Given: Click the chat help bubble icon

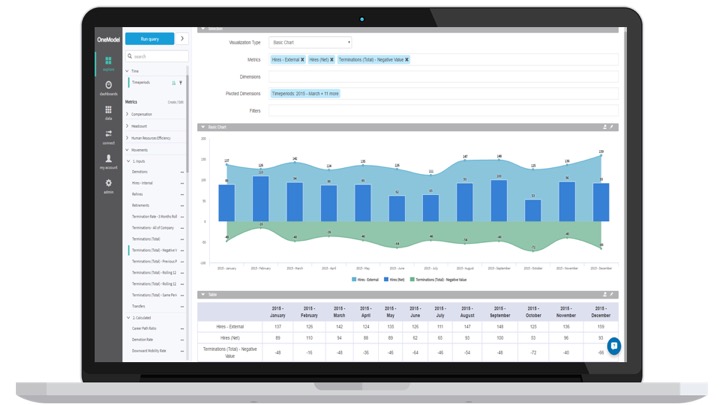Looking at the screenshot, I should (x=614, y=345).
